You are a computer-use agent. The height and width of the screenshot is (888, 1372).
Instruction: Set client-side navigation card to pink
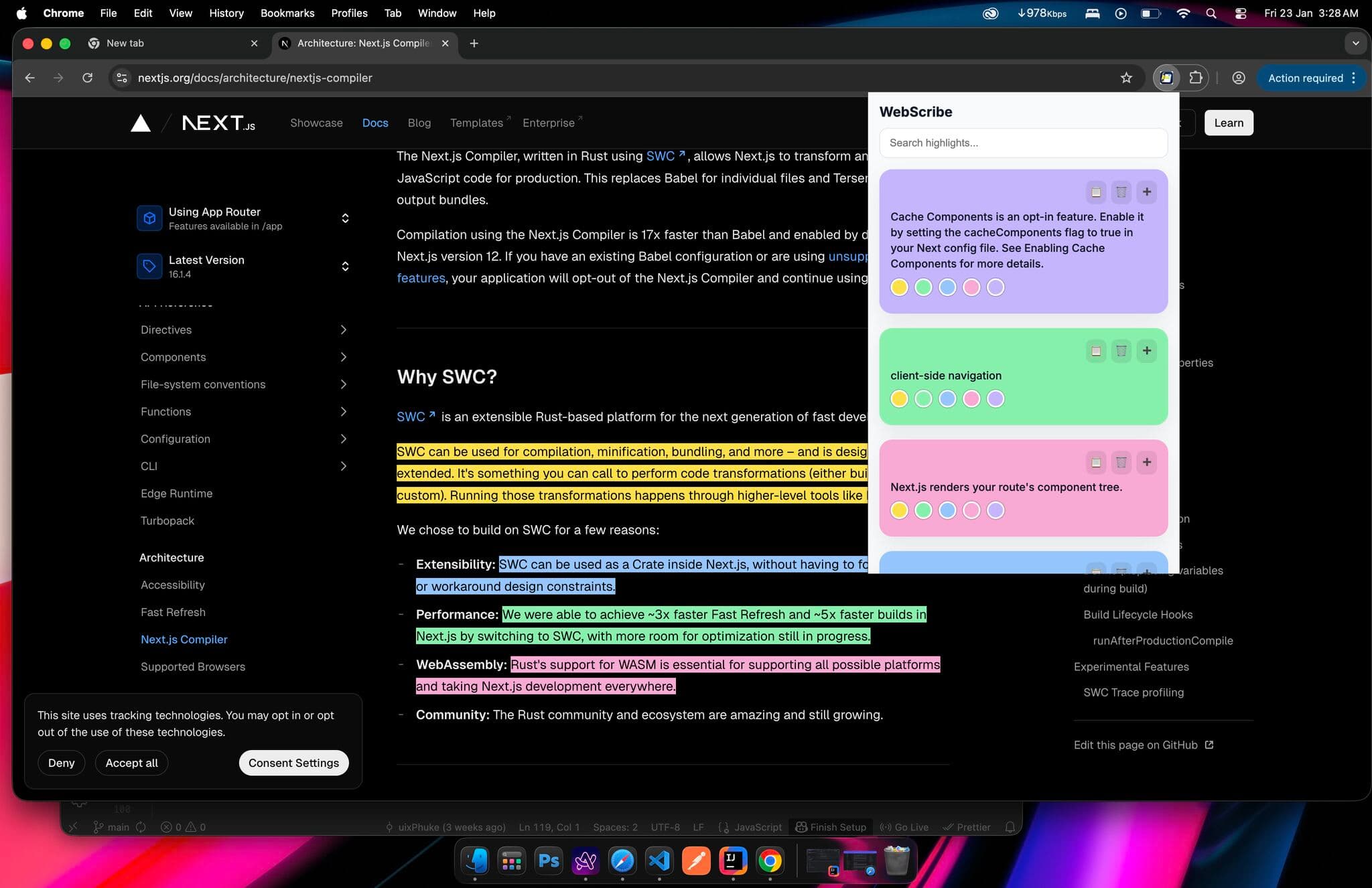971,399
